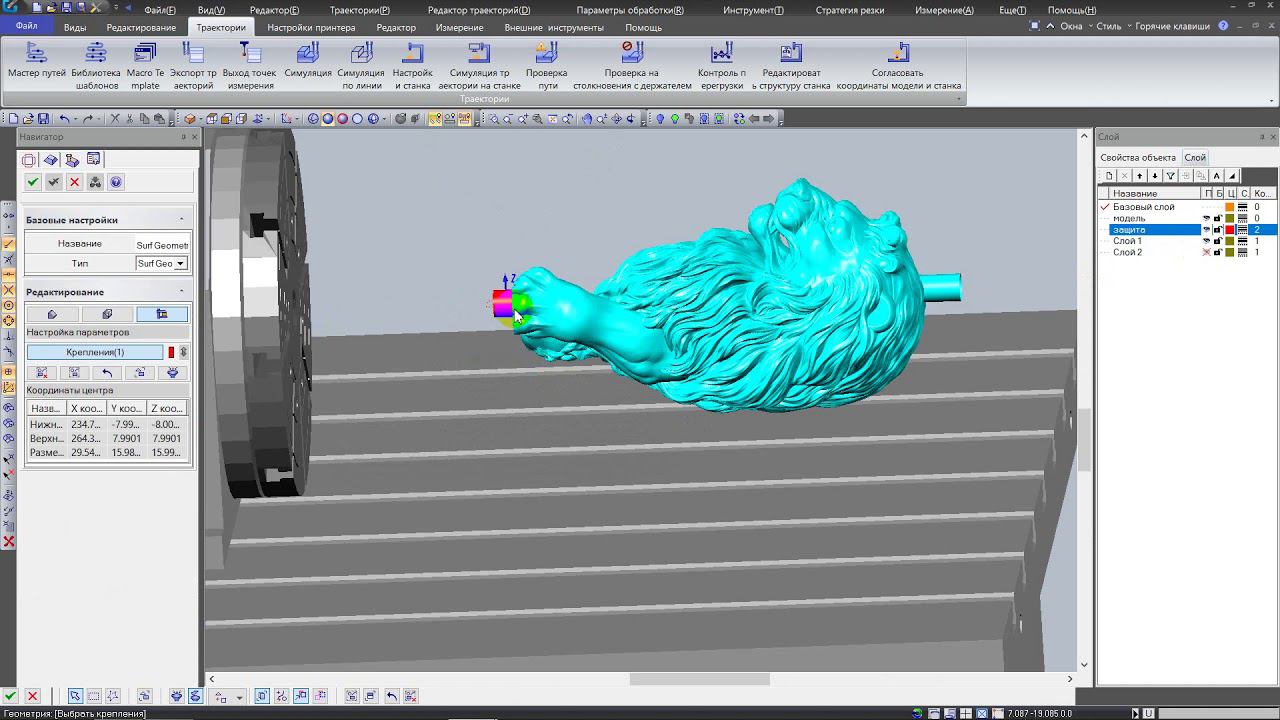
Task: Collapse the Редактирование section
Action: click(181, 292)
